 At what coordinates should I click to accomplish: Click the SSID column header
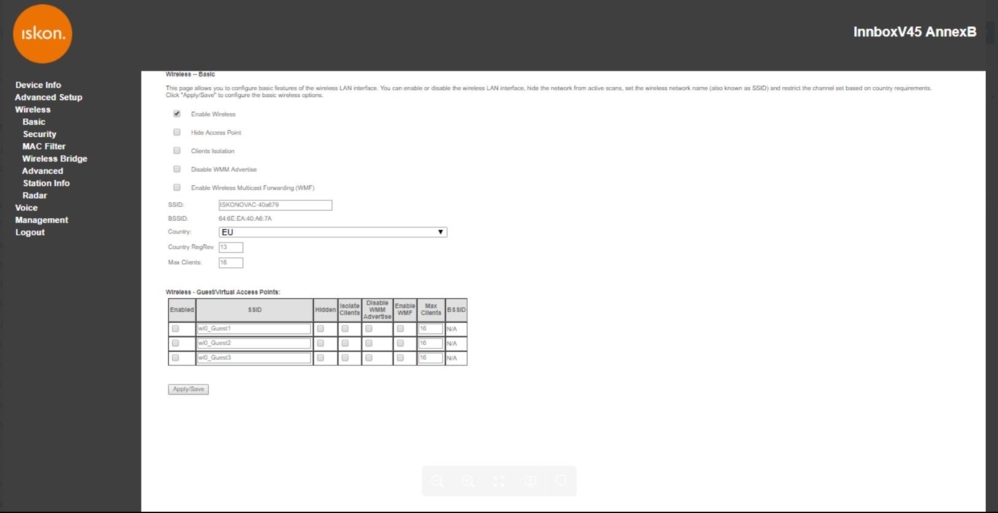point(255,309)
